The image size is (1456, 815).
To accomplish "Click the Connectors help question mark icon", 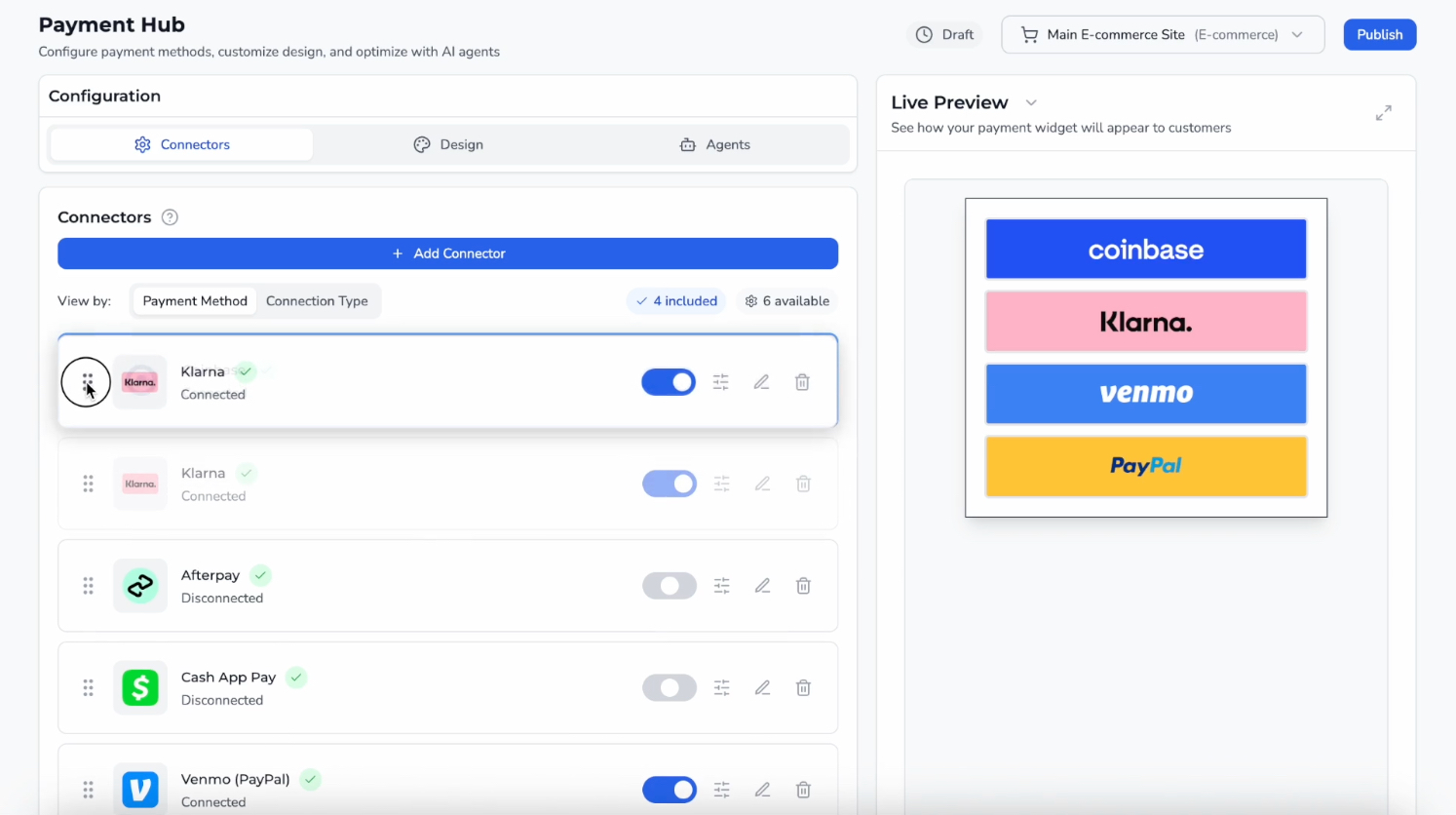I will (x=170, y=217).
